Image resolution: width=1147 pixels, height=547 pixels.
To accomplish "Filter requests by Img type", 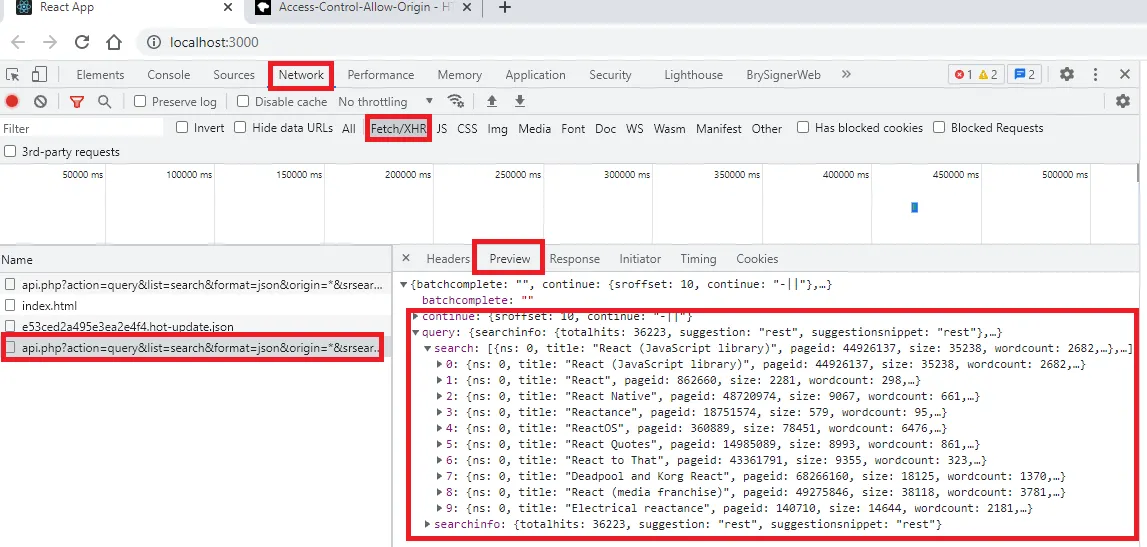I will coord(497,128).
